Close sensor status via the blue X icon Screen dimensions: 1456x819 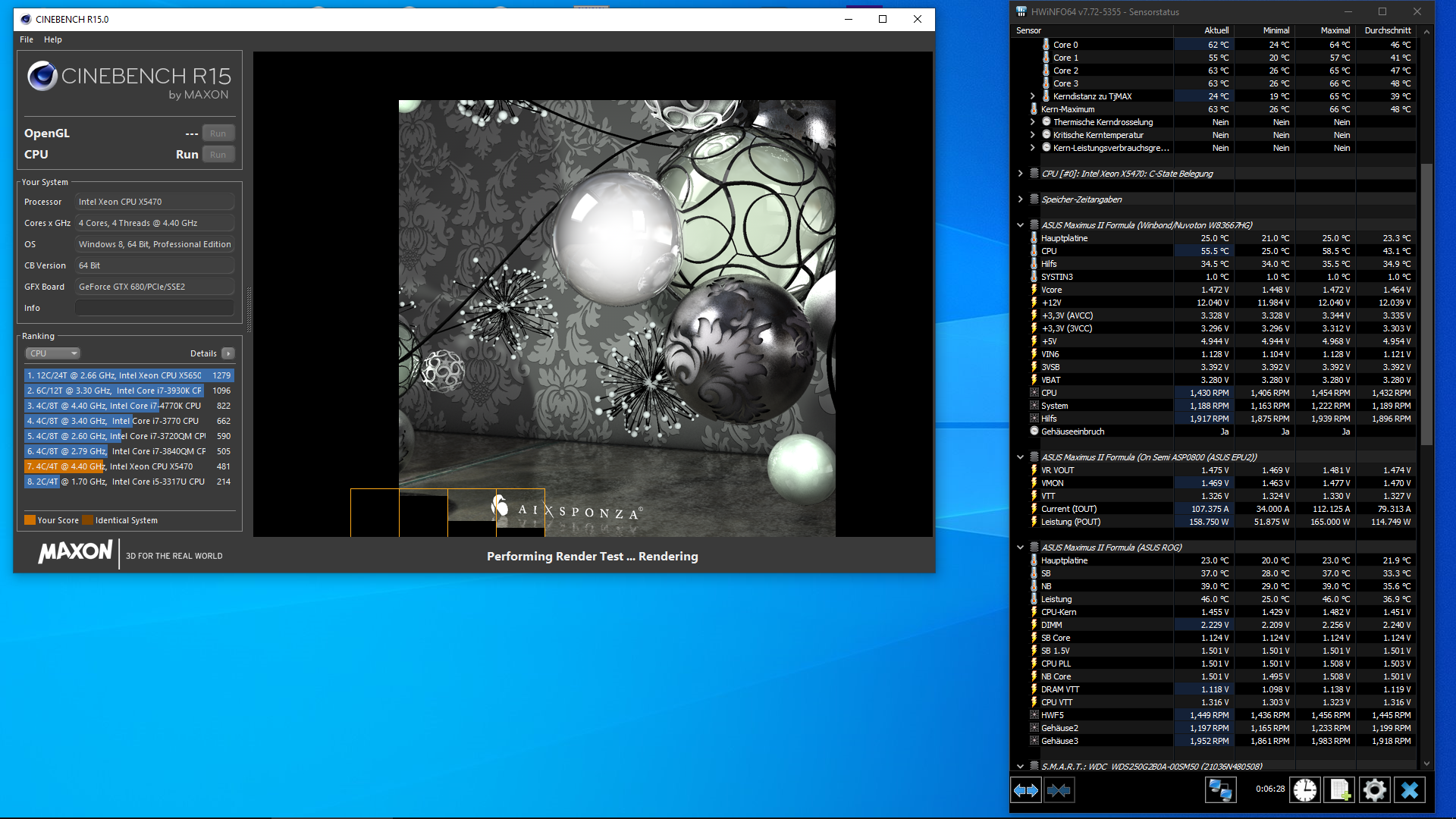click(1410, 789)
